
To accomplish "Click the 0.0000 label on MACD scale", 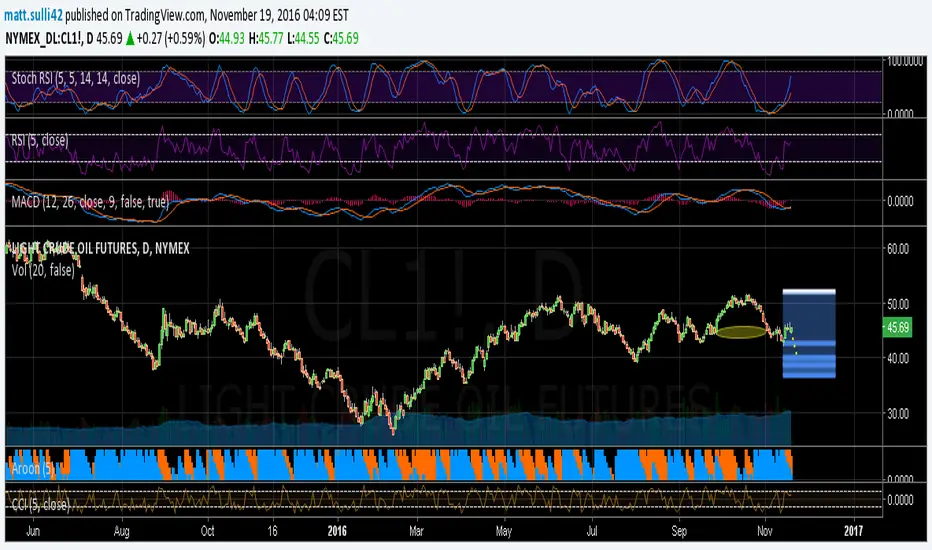I will [x=900, y=202].
